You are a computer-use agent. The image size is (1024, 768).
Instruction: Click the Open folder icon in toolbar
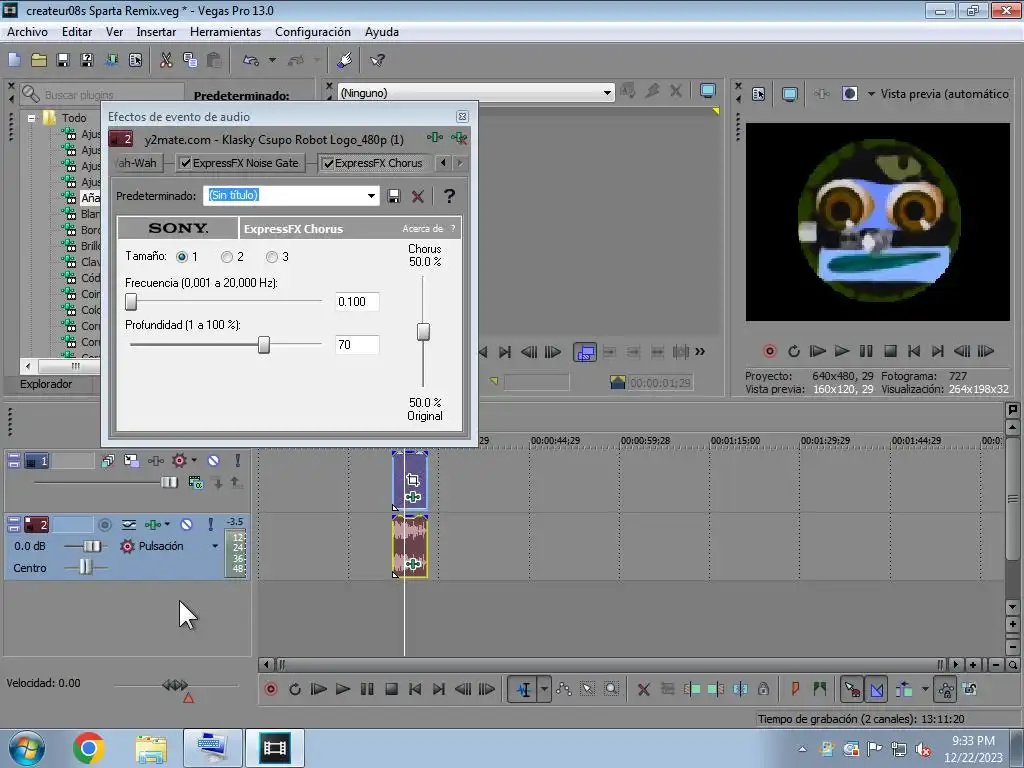click(x=39, y=60)
